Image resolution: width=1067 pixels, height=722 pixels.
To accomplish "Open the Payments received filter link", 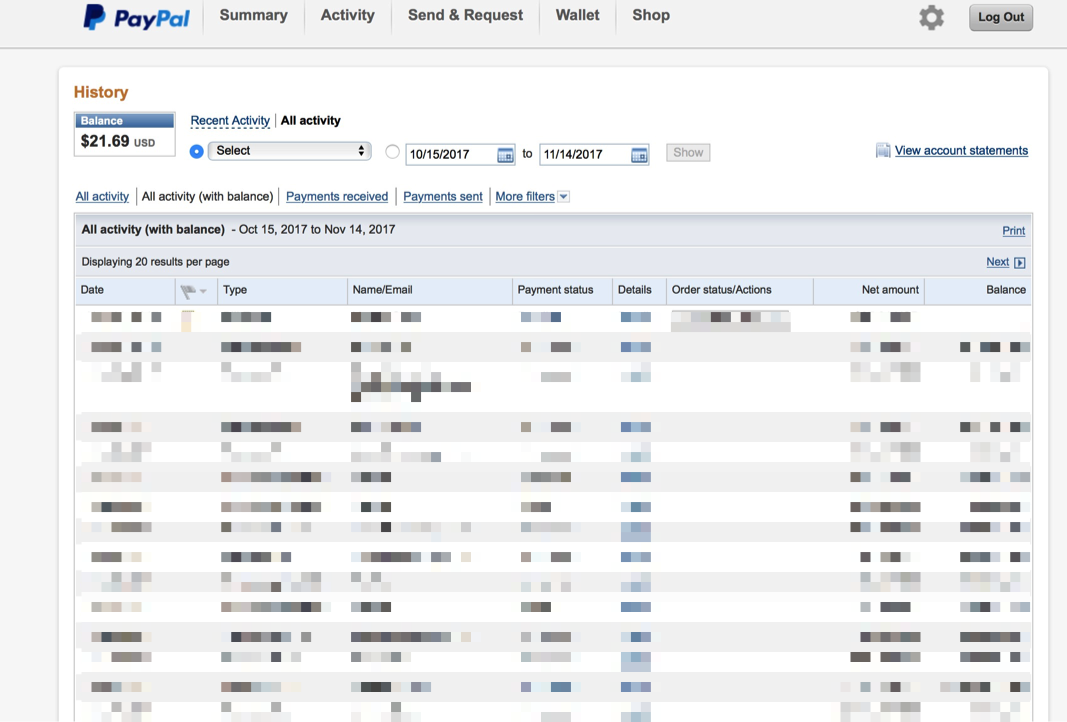I will (x=337, y=197).
